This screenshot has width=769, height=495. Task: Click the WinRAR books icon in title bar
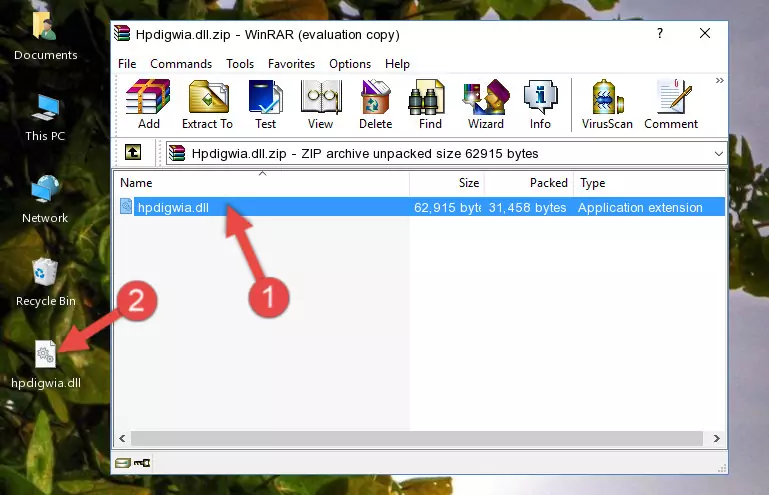[123, 33]
